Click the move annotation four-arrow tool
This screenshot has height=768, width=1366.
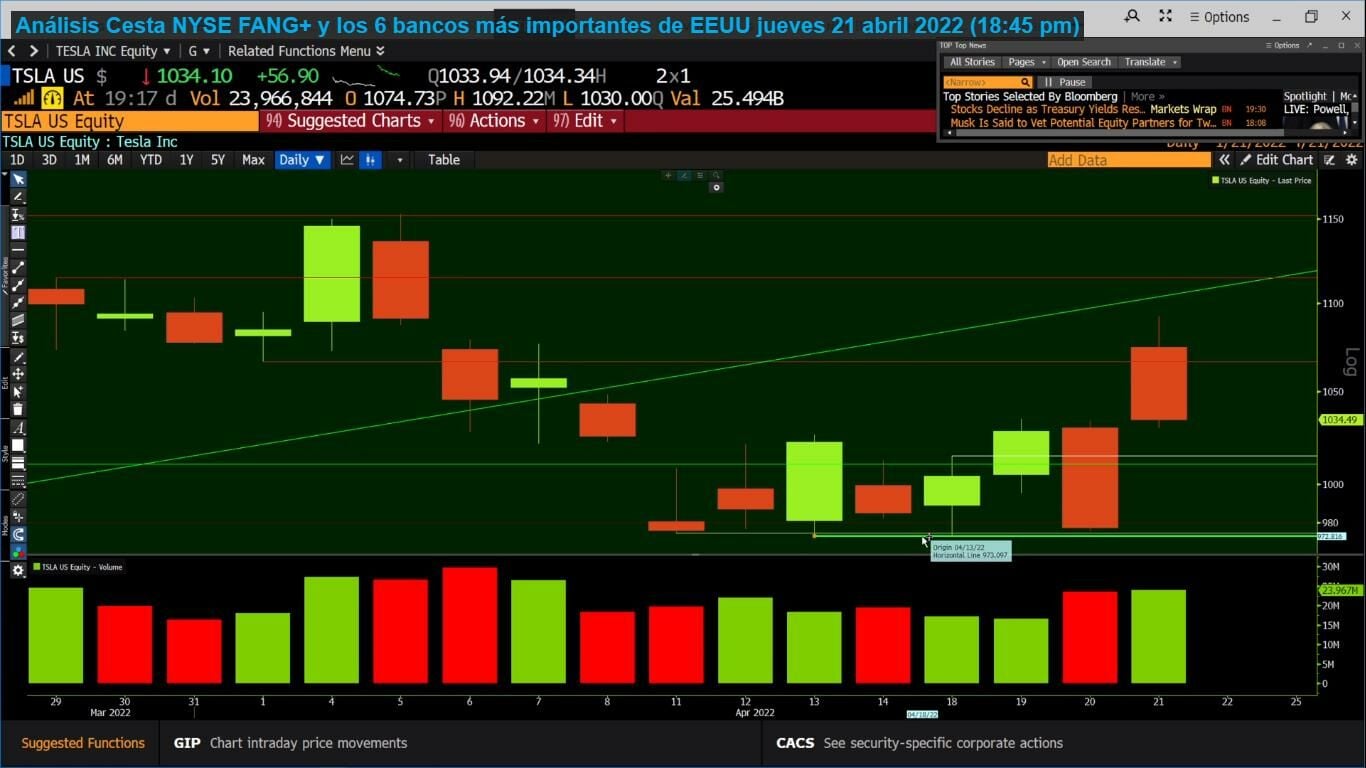click(x=18, y=374)
